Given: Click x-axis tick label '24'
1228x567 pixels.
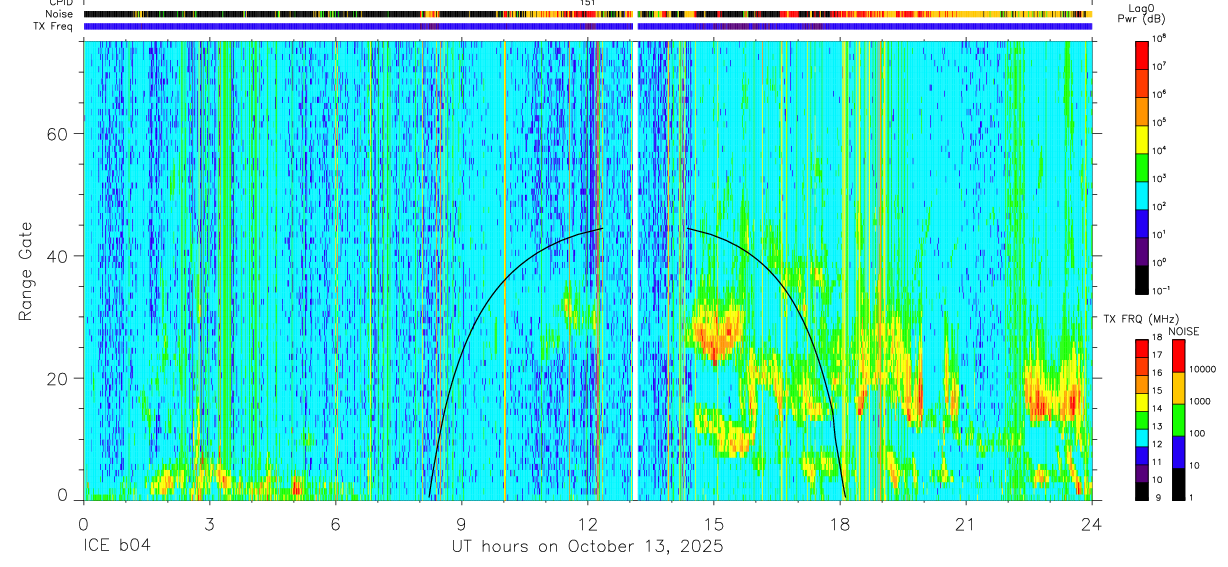Looking at the screenshot, I should (1092, 524).
